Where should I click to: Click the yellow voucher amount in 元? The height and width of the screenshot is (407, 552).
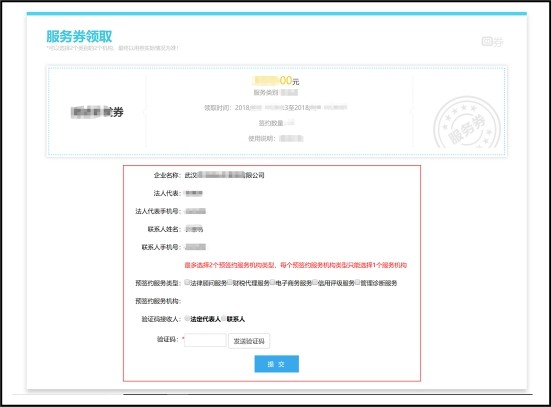[276, 81]
